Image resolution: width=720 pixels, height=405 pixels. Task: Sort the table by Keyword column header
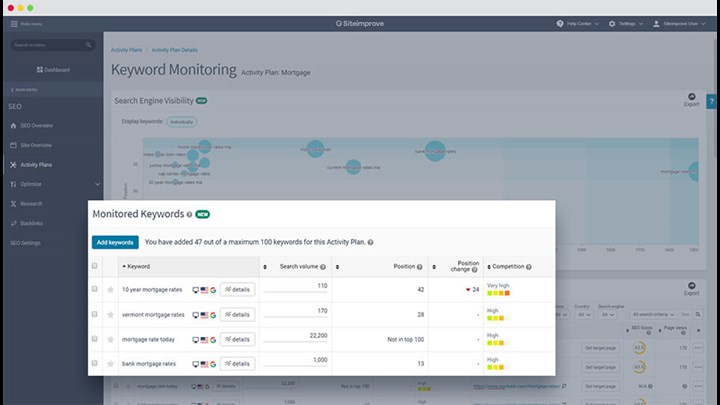click(138, 267)
